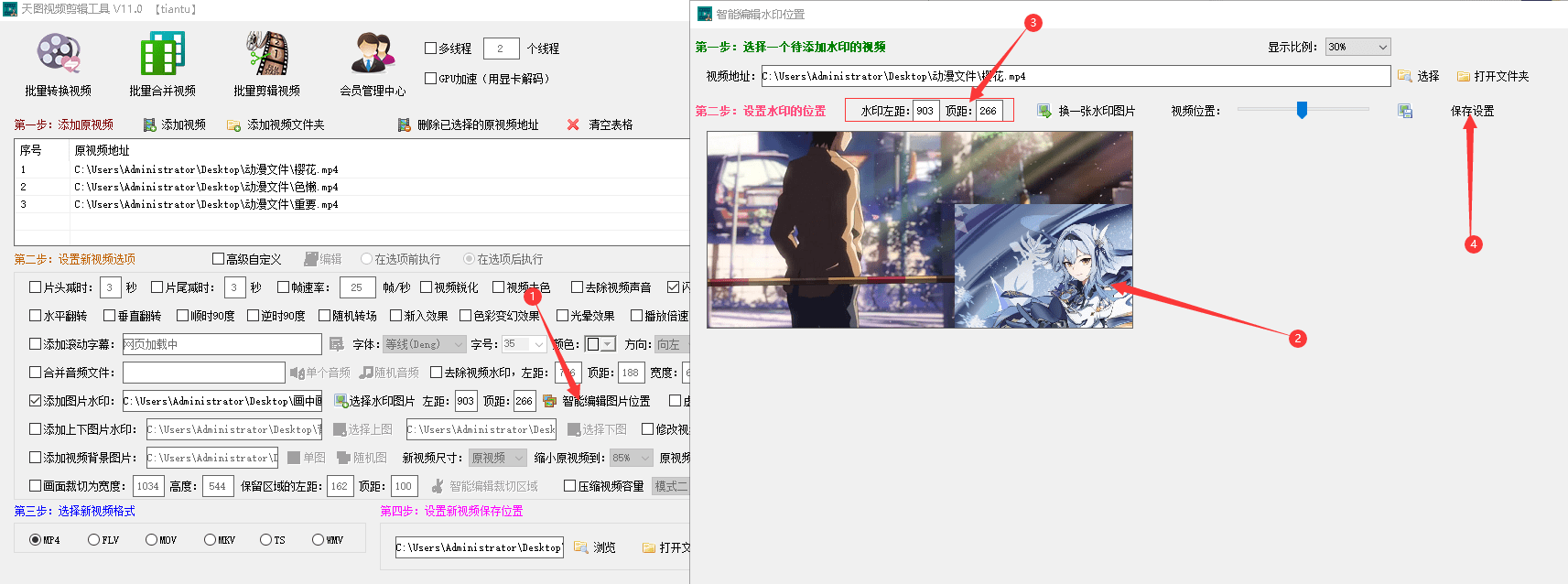The image size is (1568, 584).
Task: Select the row 2 video 色懒.mp4
Action: (351, 187)
